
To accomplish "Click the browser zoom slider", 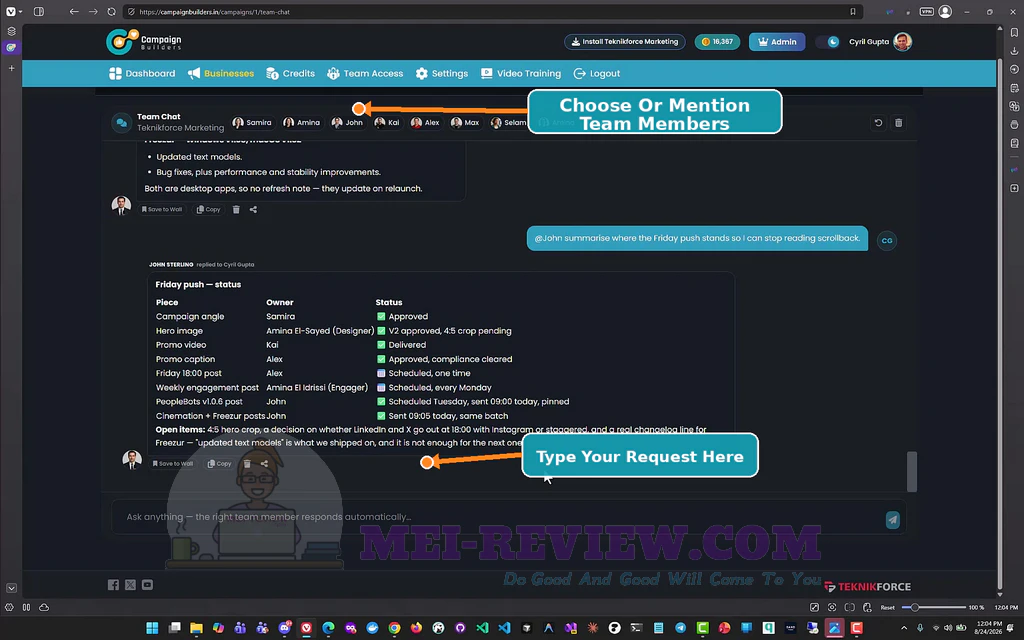I will pyautogui.click(x=934, y=607).
